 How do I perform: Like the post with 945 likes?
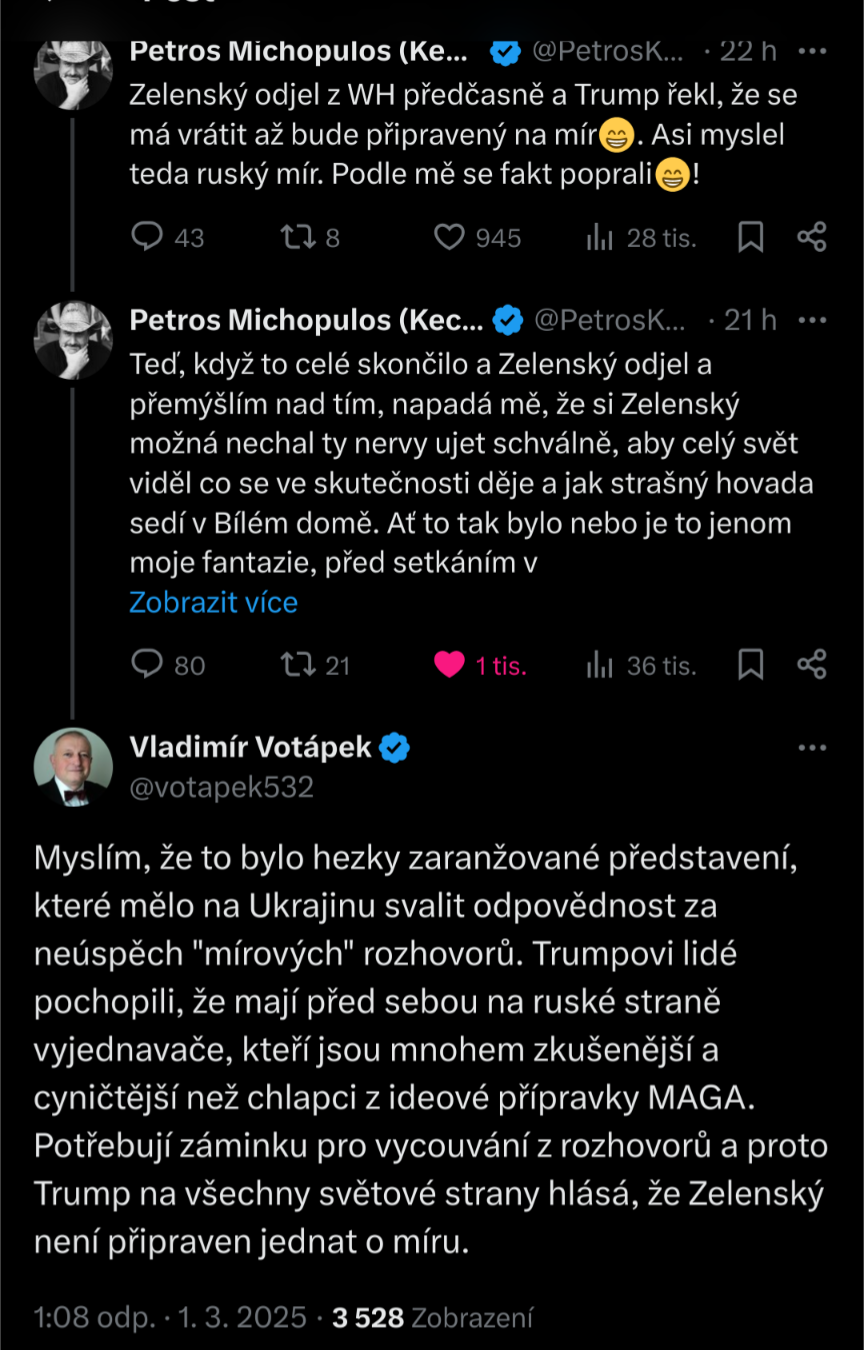450,237
